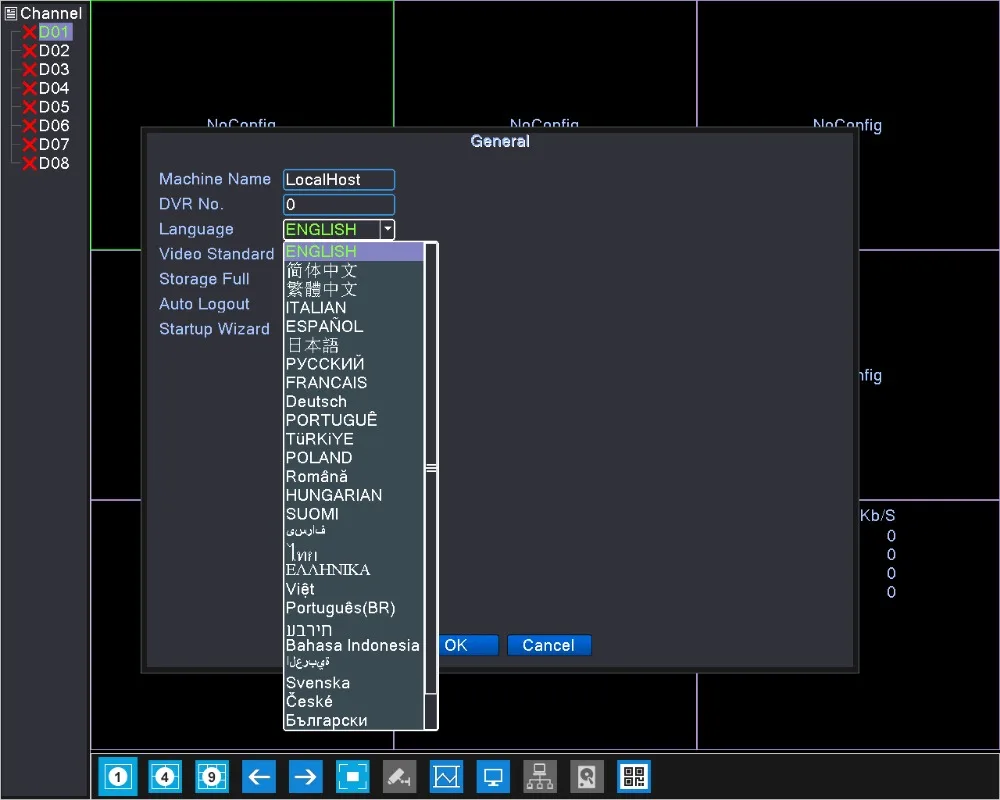This screenshot has width=1000, height=800.
Task: Open hard disk manager icon
Action: pos(587,776)
